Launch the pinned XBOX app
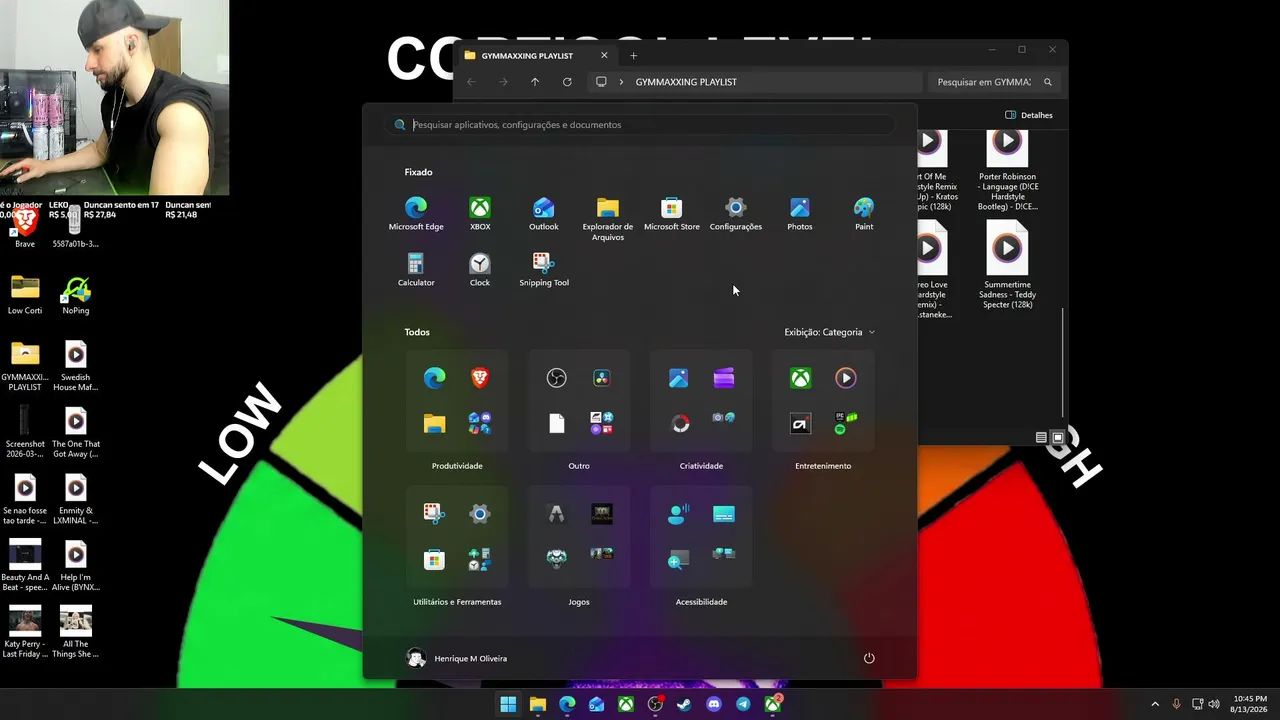This screenshot has width=1280, height=720. tap(480, 213)
